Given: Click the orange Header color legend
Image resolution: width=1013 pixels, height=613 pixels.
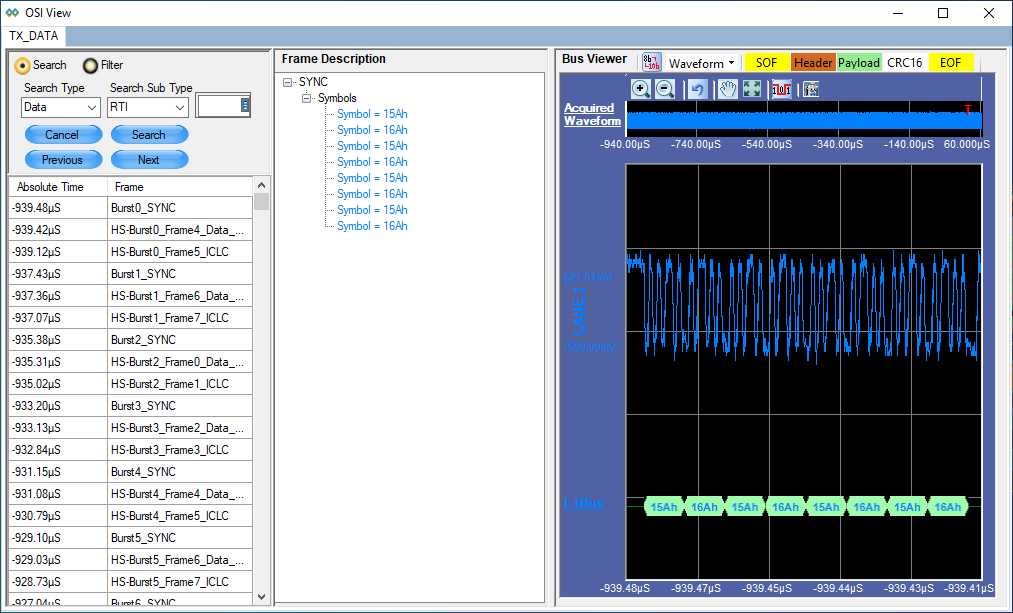Looking at the screenshot, I should (x=813, y=63).
